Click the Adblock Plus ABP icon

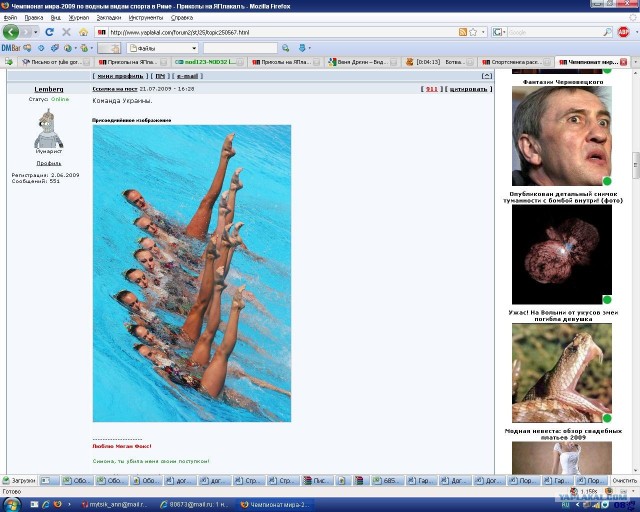(623, 32)
